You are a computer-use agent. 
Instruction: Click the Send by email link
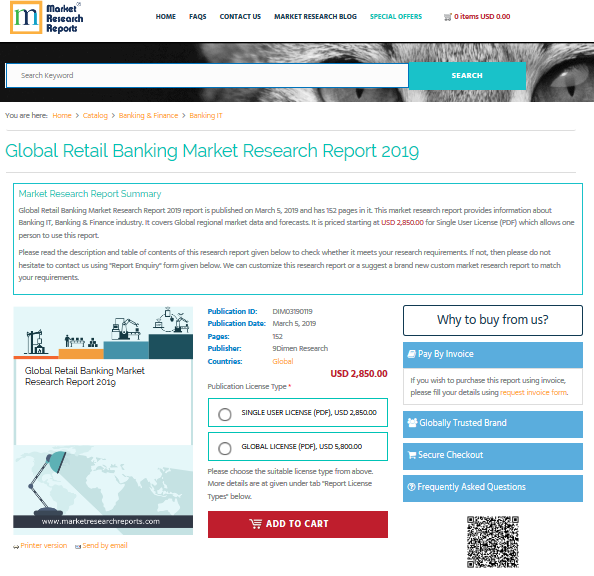pyautogui.click(x=105, y=546)
